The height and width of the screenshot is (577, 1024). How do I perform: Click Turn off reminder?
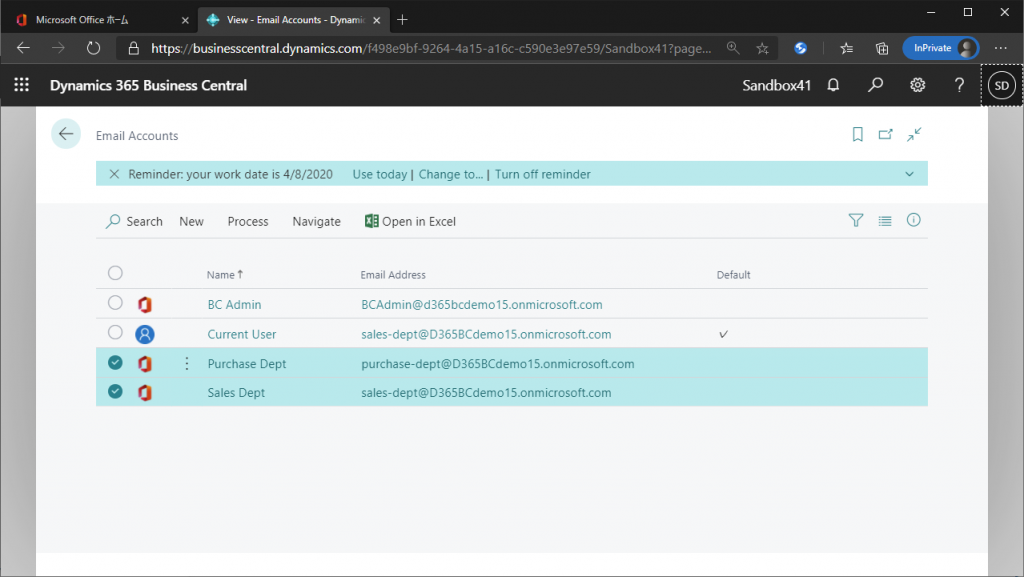(543, 174)
